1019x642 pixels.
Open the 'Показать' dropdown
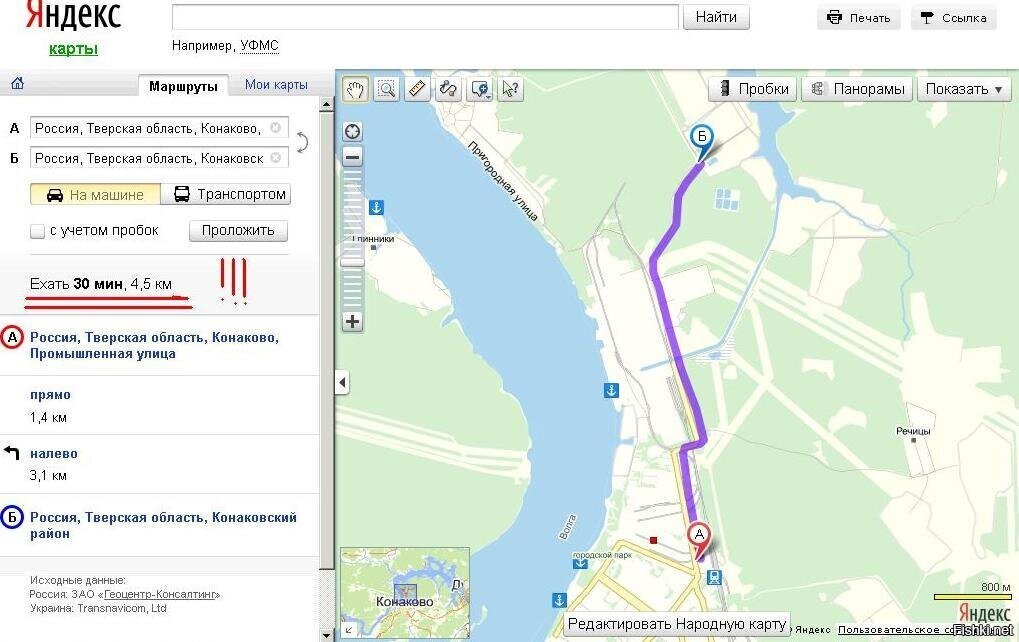point(964,89)
